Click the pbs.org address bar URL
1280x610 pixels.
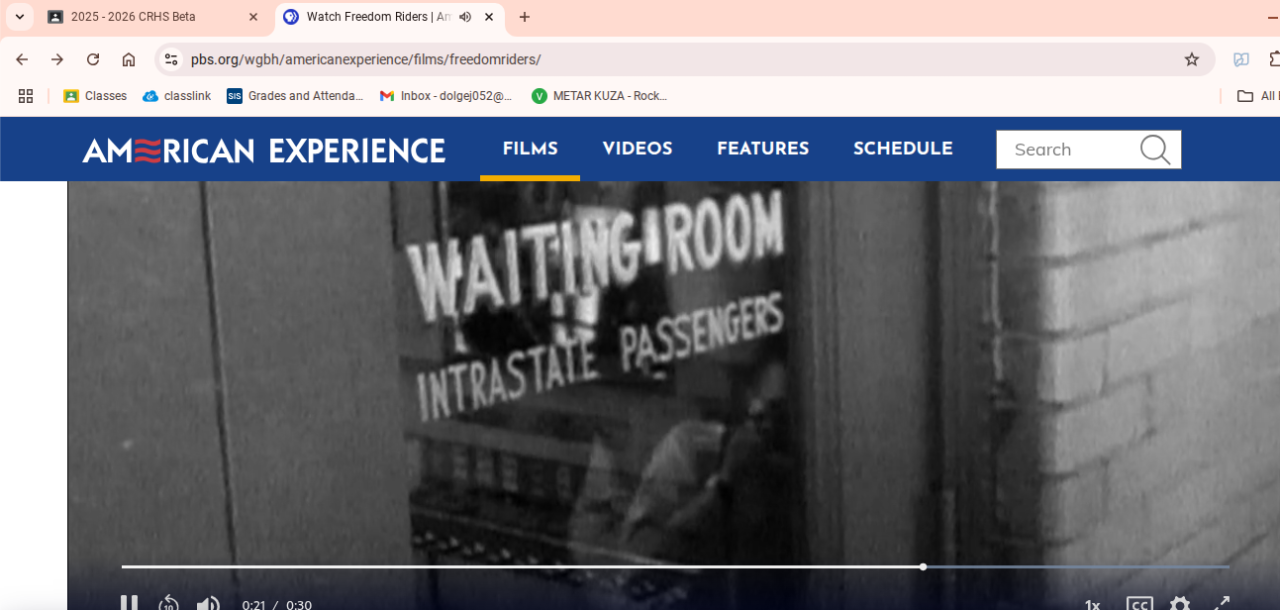click(366, 59)
